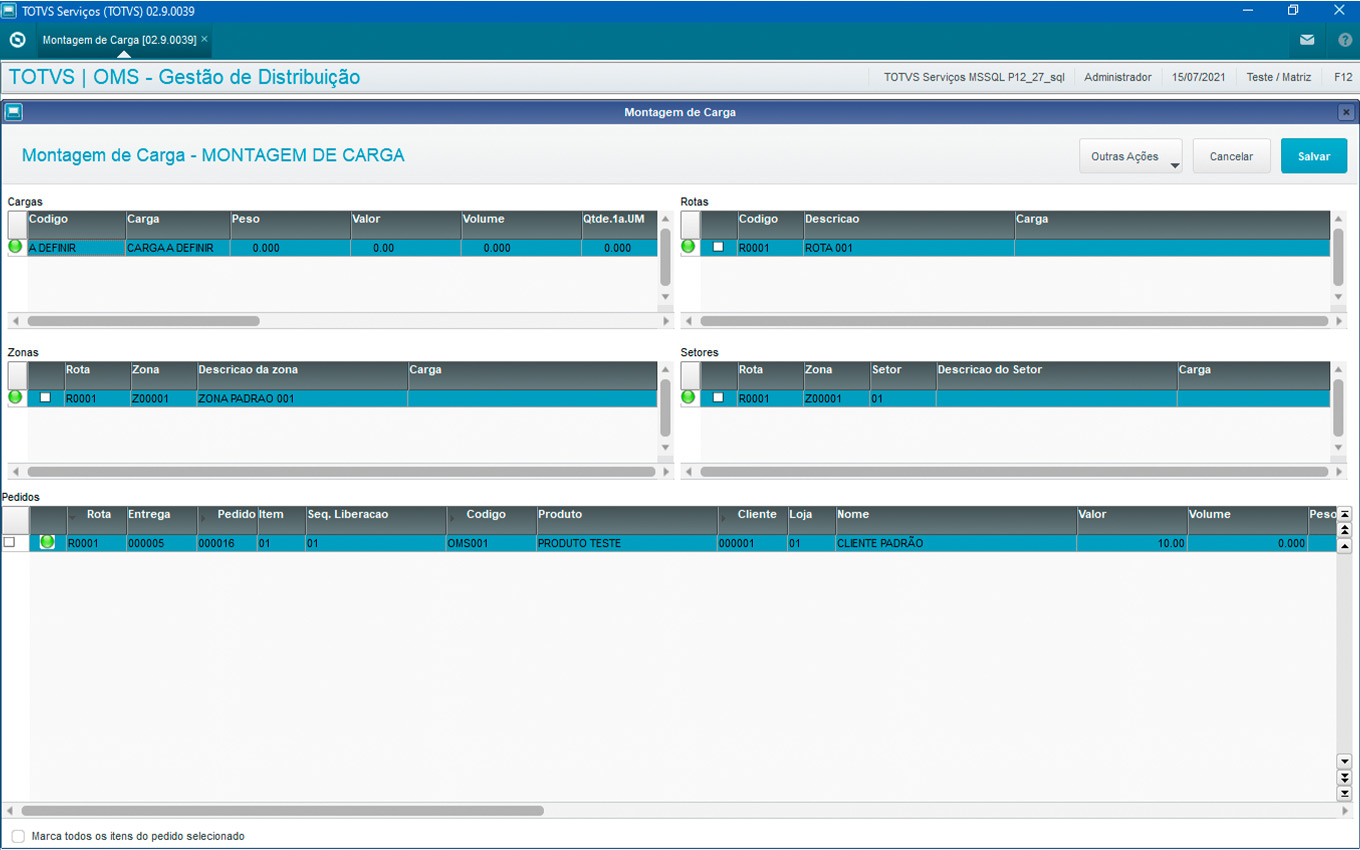1360x850 pixels.
Task: Close the Montagem de Carga inner window
Action: coord(1346,112)
